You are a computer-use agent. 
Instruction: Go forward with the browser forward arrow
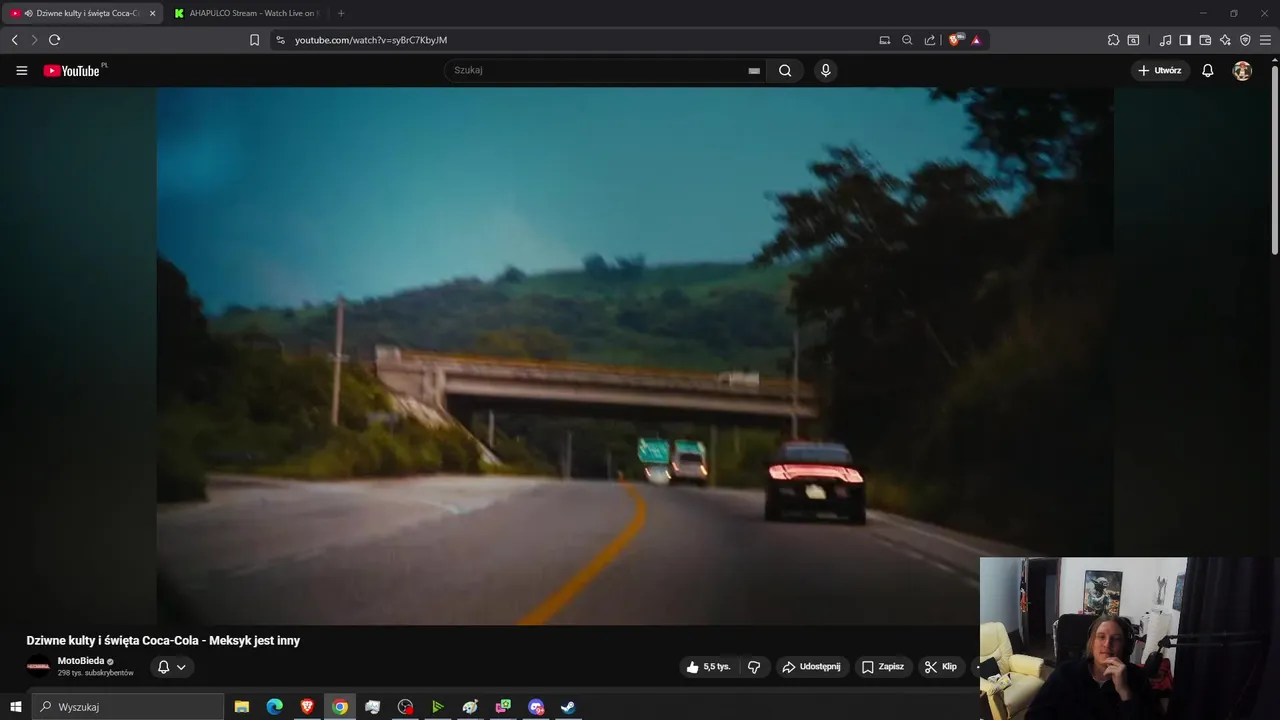tap(34, 40)
